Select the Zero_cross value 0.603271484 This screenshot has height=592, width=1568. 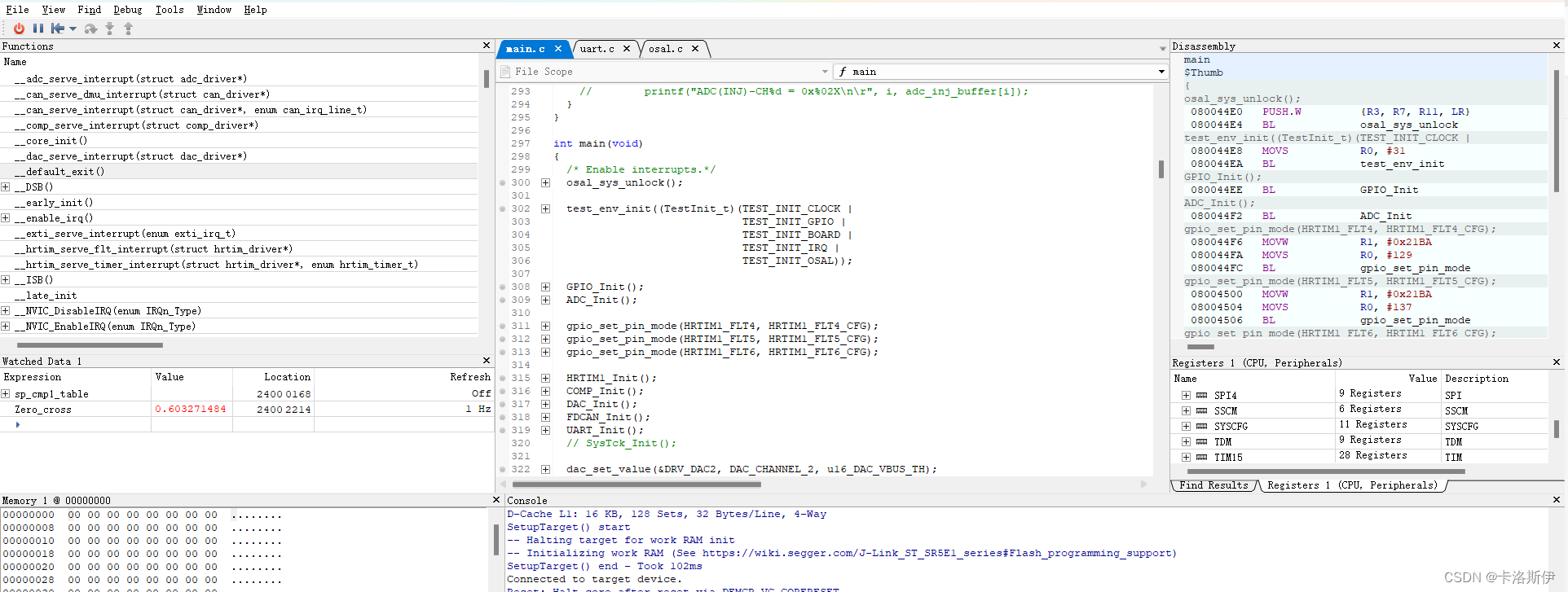(x=191, y=409)
